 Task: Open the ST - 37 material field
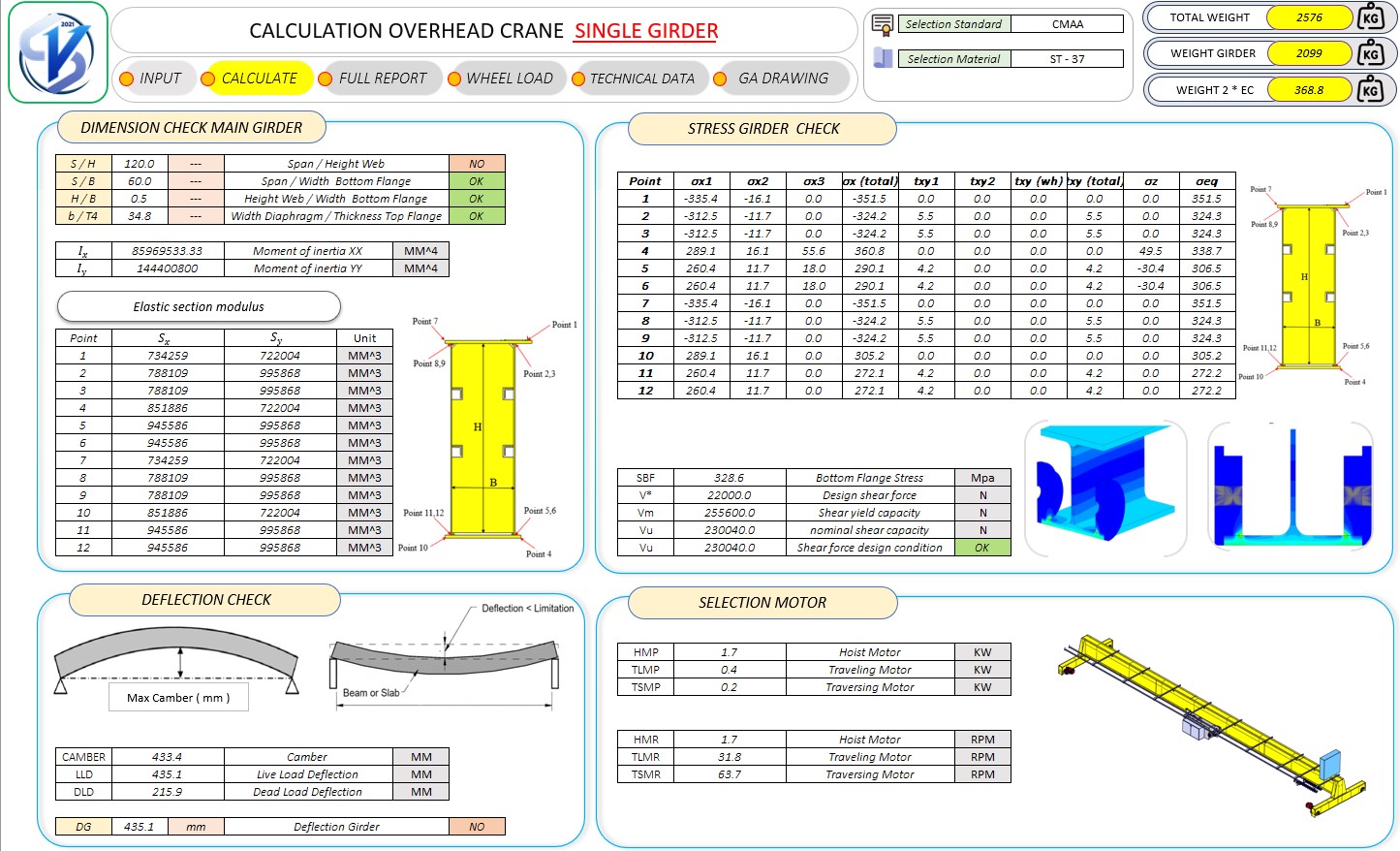[x=1068, y=59]
